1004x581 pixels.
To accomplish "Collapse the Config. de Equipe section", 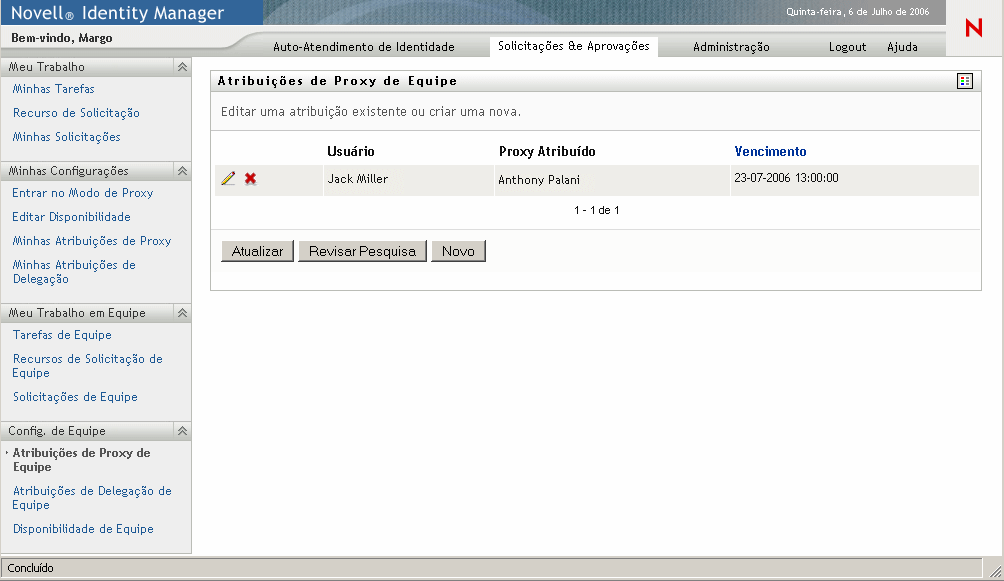I will [x=182, y=431].
